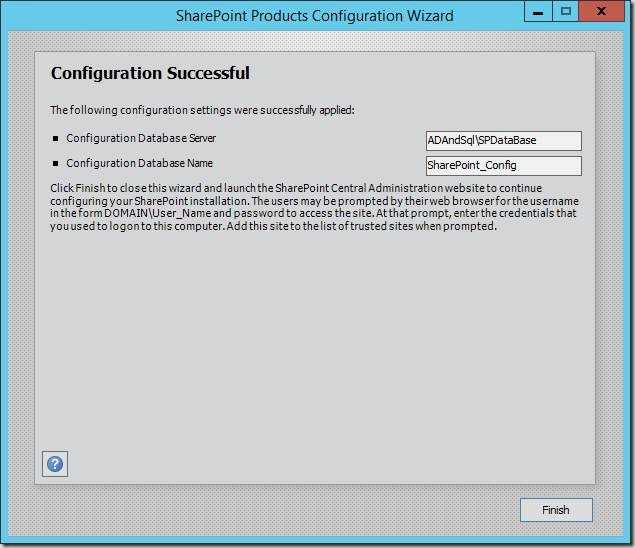Click the SharePoint Products Configuration Wizard title

click(314, 15)
